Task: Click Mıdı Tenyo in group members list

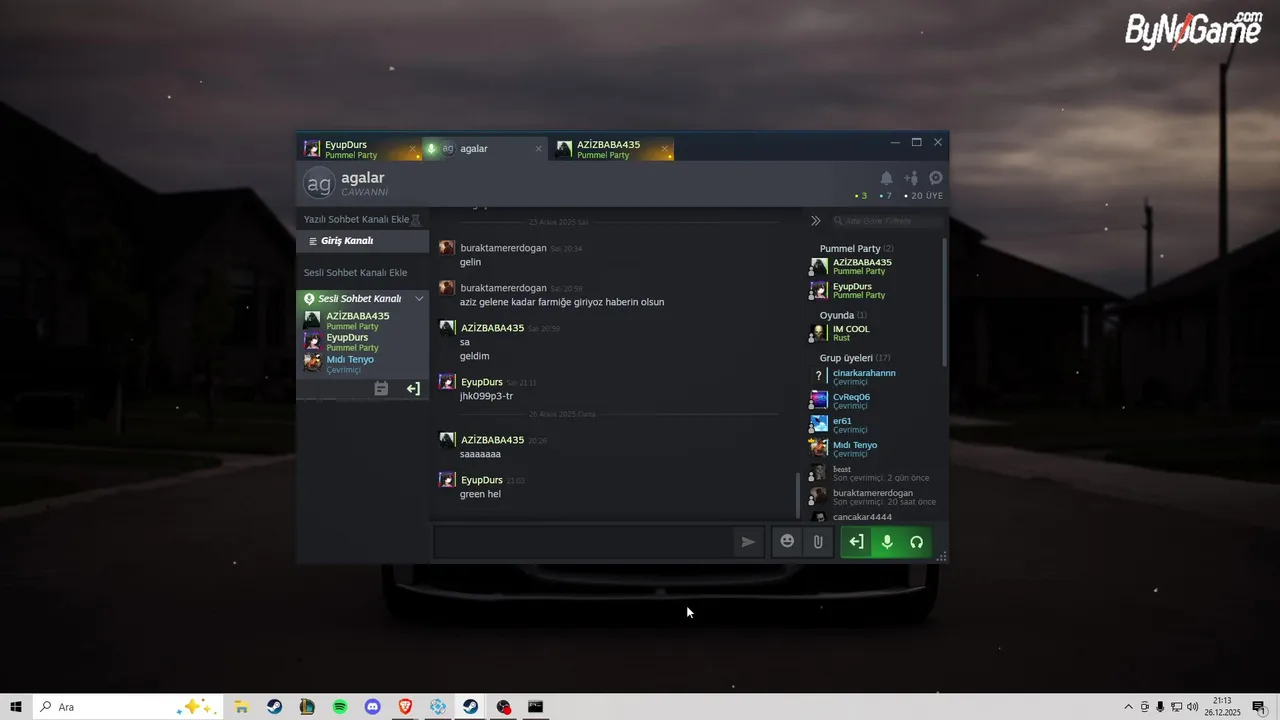Action: point(855,449)
